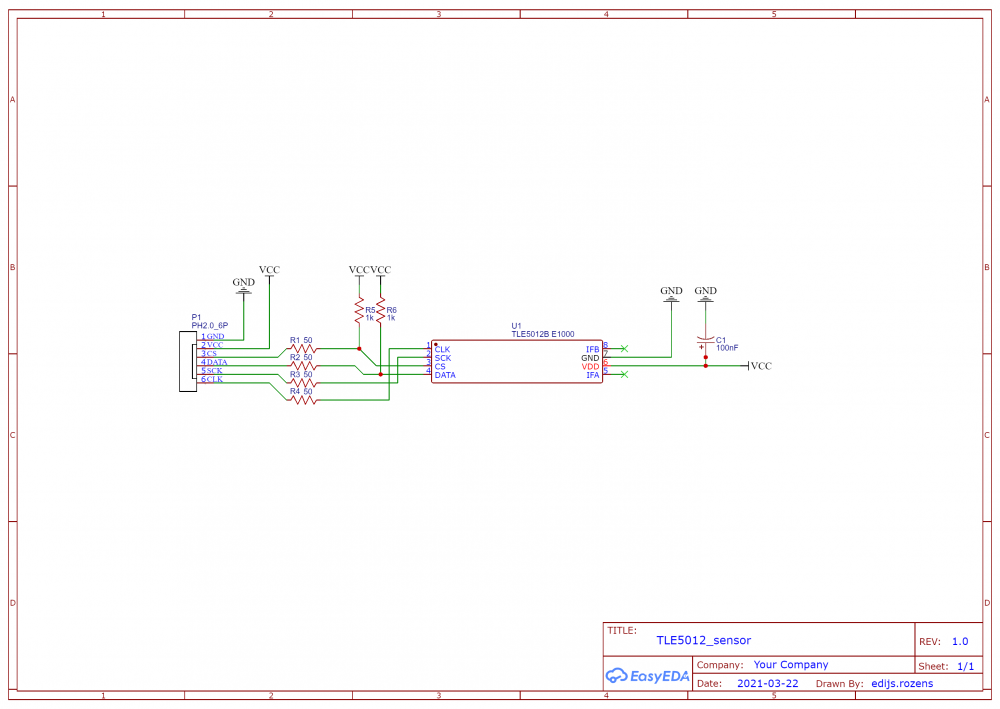Select resistor R1 50 symbol

click(x=303, y=348)
